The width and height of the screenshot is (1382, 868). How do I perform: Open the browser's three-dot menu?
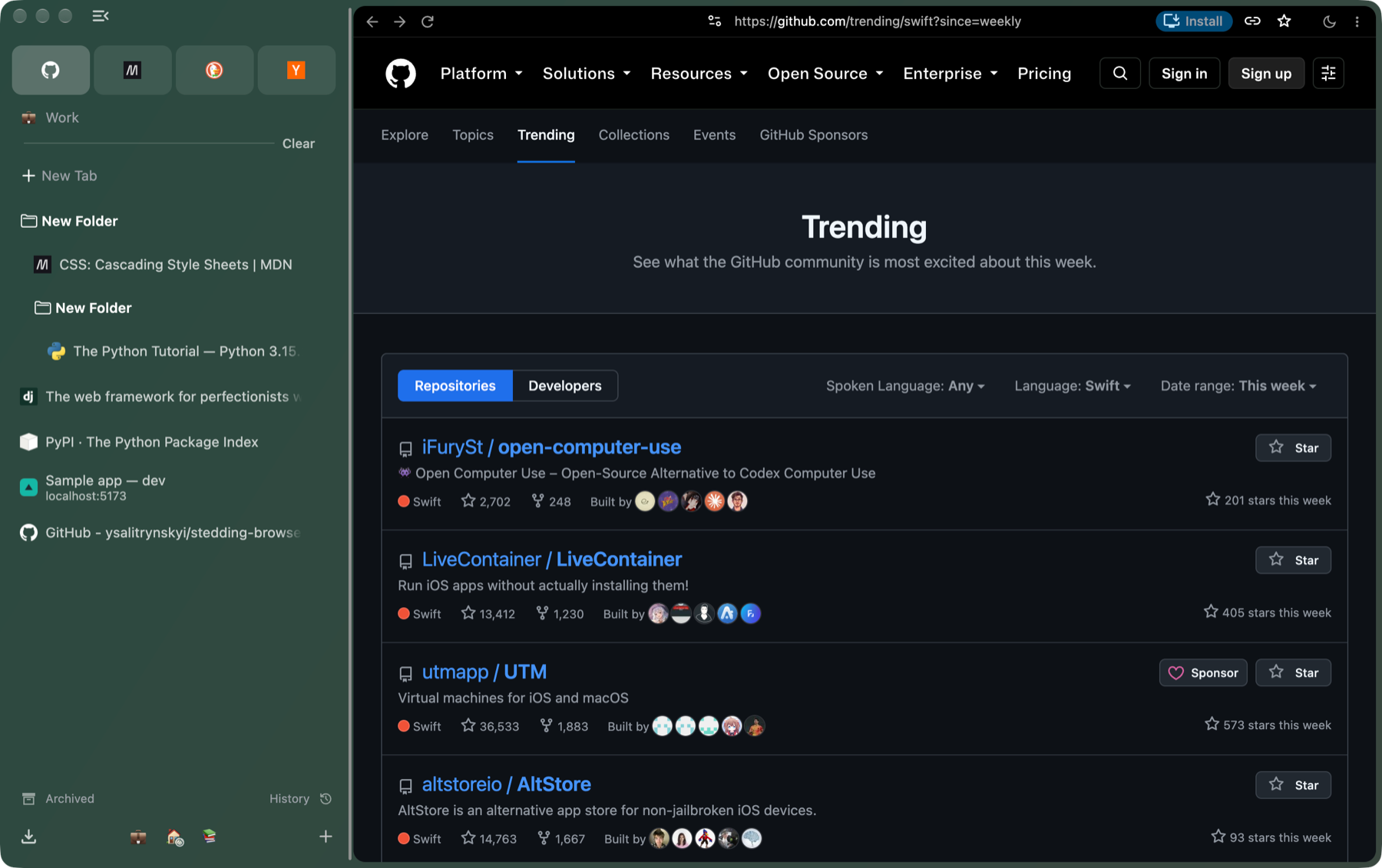1357,21
